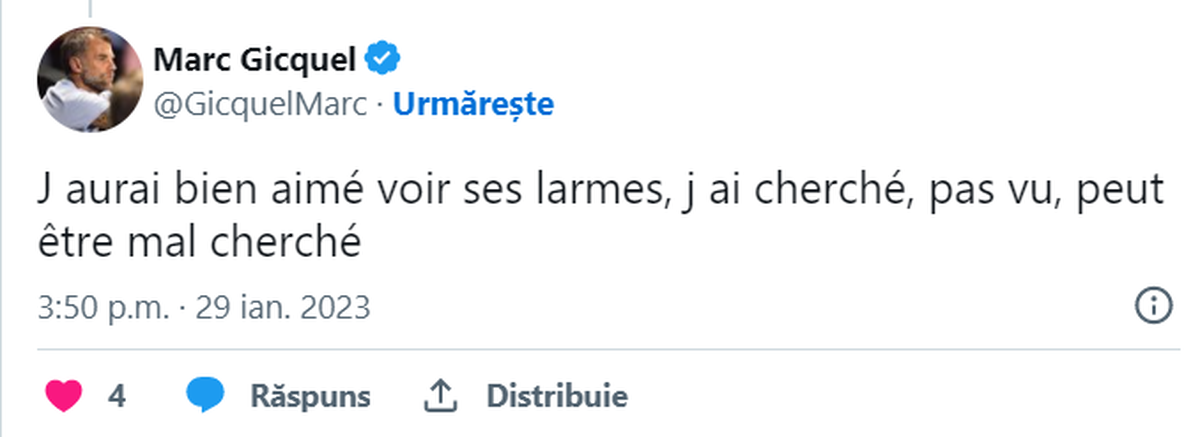This screenshot has height=437, width=1200.
Task: Click the Răspuns reply label
Action: tap(309, 397)
